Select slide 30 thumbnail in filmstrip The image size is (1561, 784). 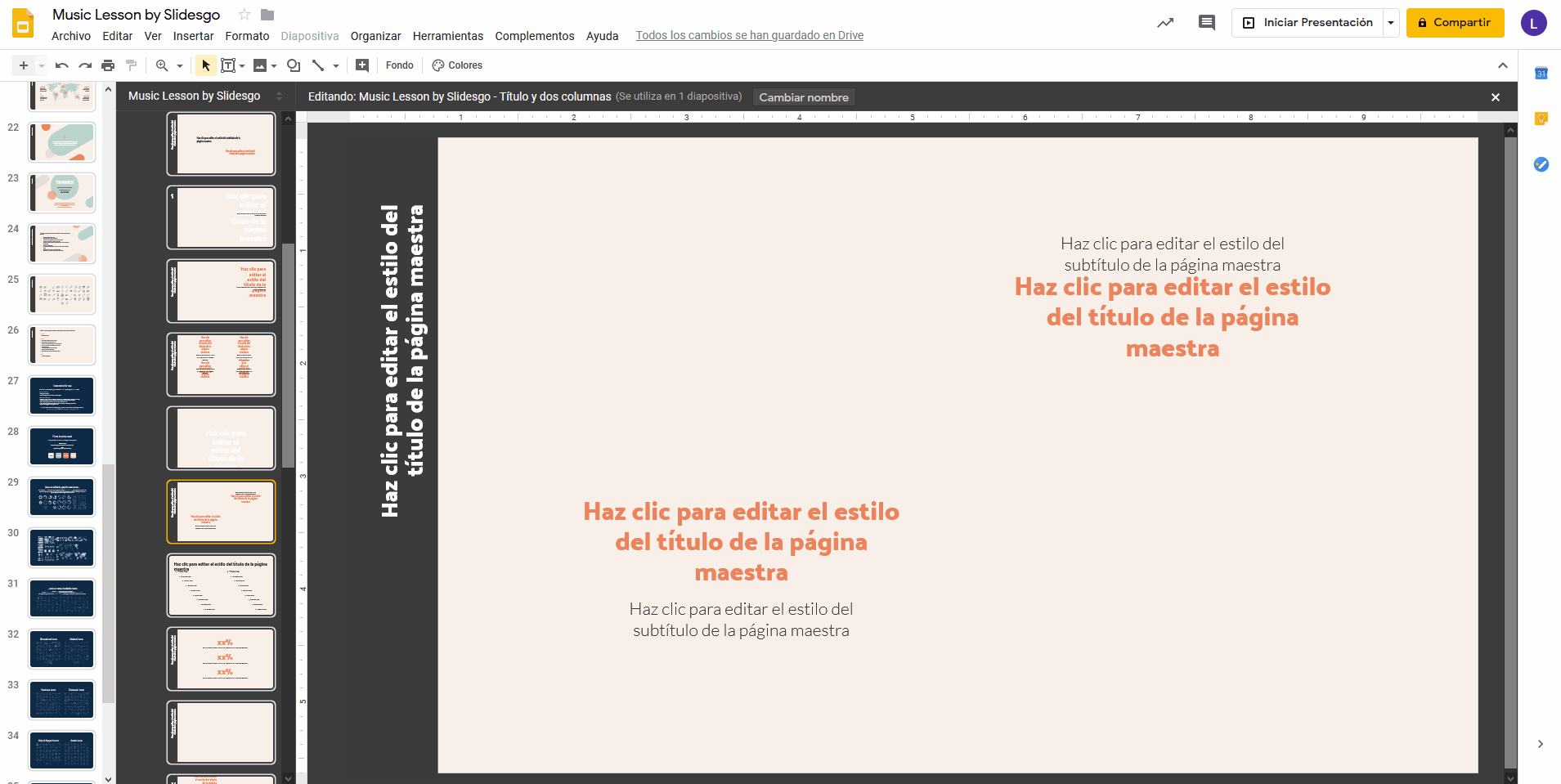tap(63, 548)
